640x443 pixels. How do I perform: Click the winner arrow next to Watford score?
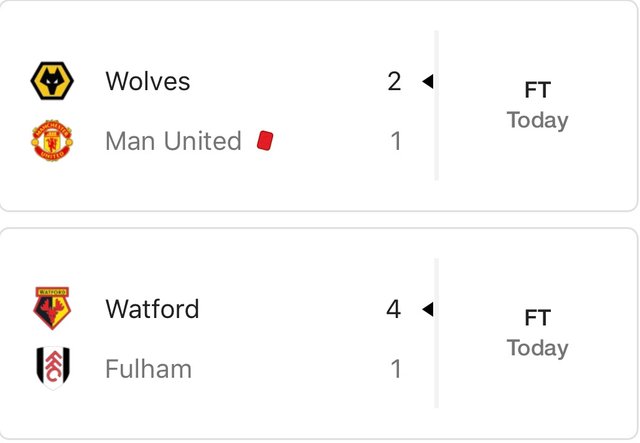point(428,309)
